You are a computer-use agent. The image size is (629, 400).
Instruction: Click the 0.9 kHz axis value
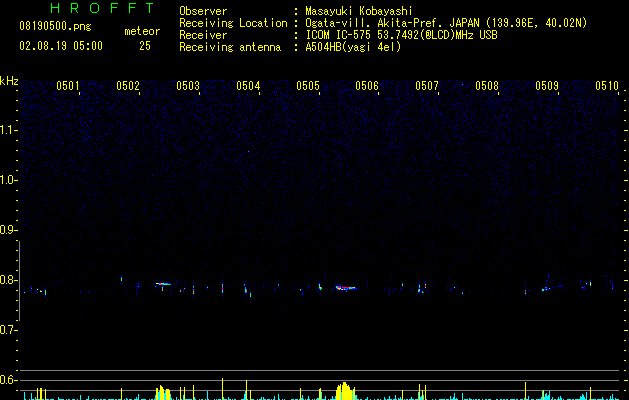pyautogui.click(x=8, y=230)
